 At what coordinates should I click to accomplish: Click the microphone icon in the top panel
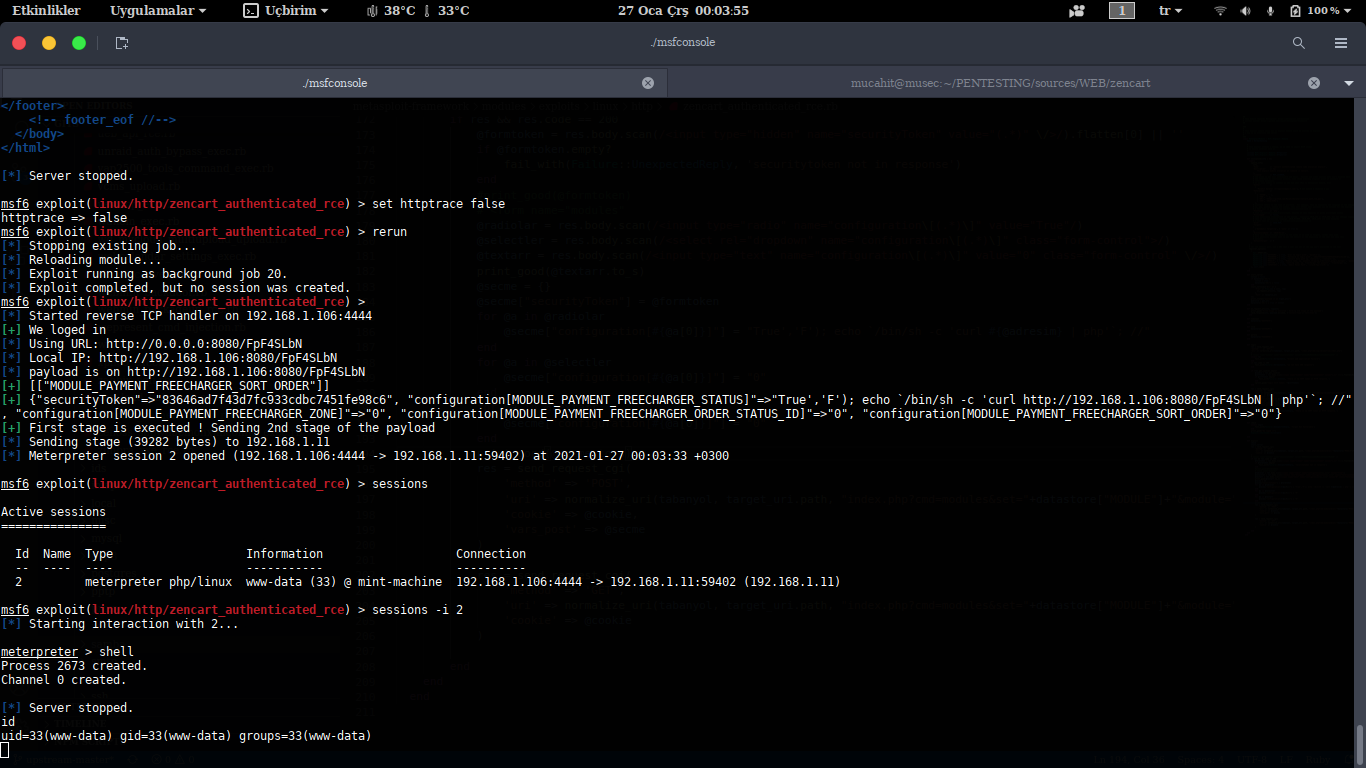tap(1271, 11)
